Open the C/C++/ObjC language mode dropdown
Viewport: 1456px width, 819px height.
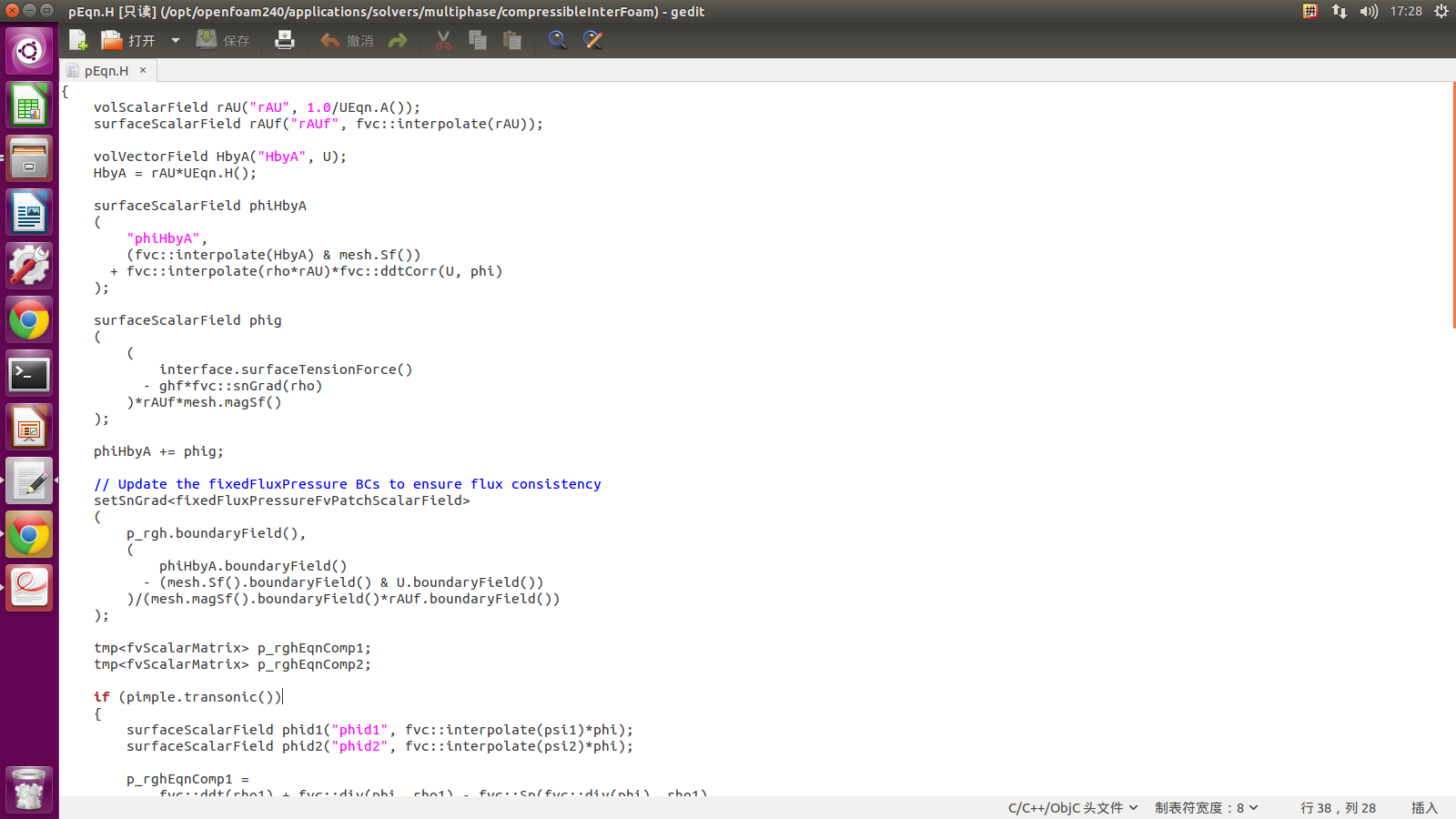pos(1072,808)
